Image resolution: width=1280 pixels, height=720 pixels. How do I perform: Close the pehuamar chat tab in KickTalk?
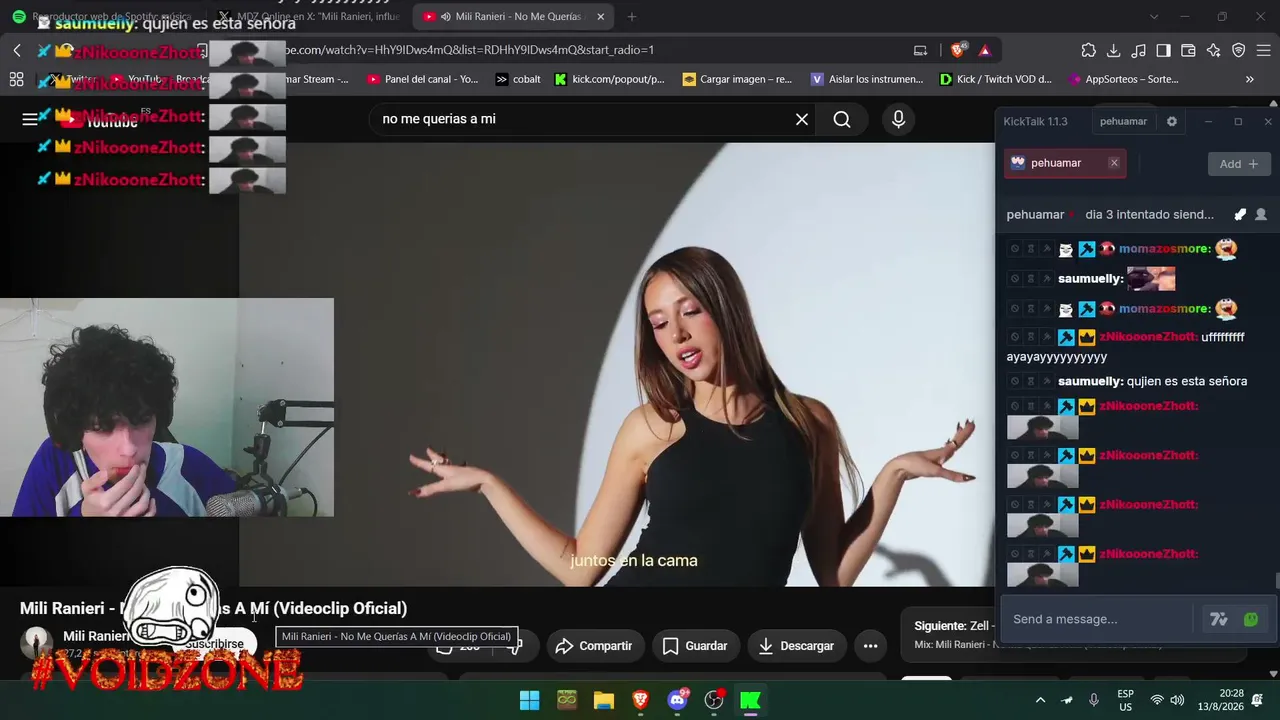coord(1114,163)
